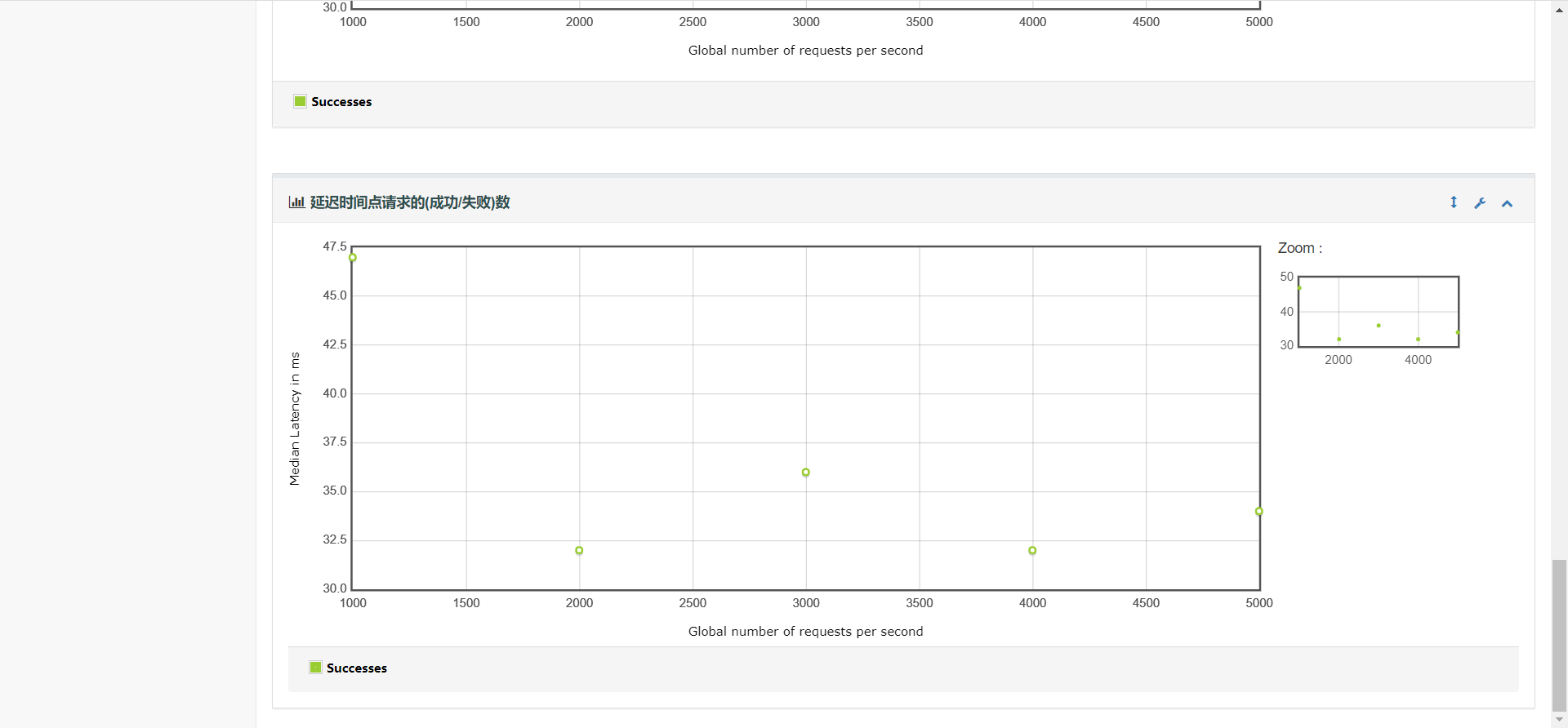Select the data point at 5000 requests
This screenshot has height=728, width=1568.
coord(1259,512)
